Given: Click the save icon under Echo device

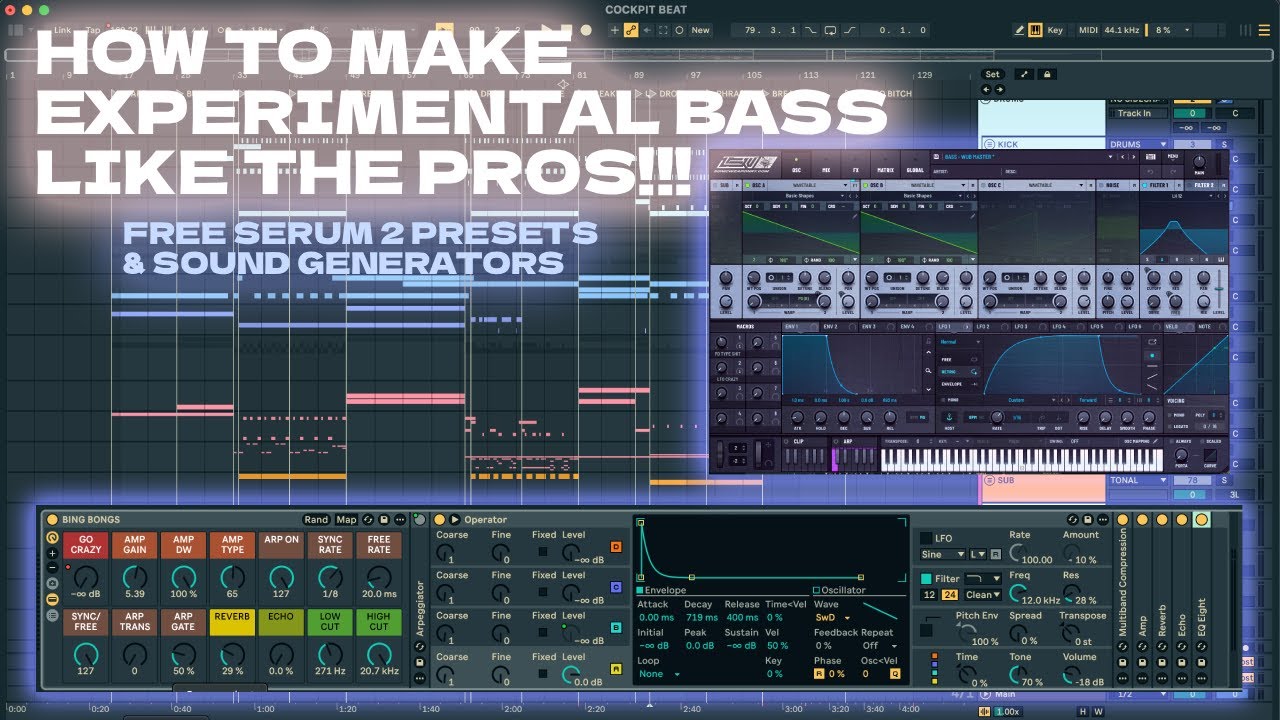Looking at the screenshot, I should click(x=1182, y=663).
